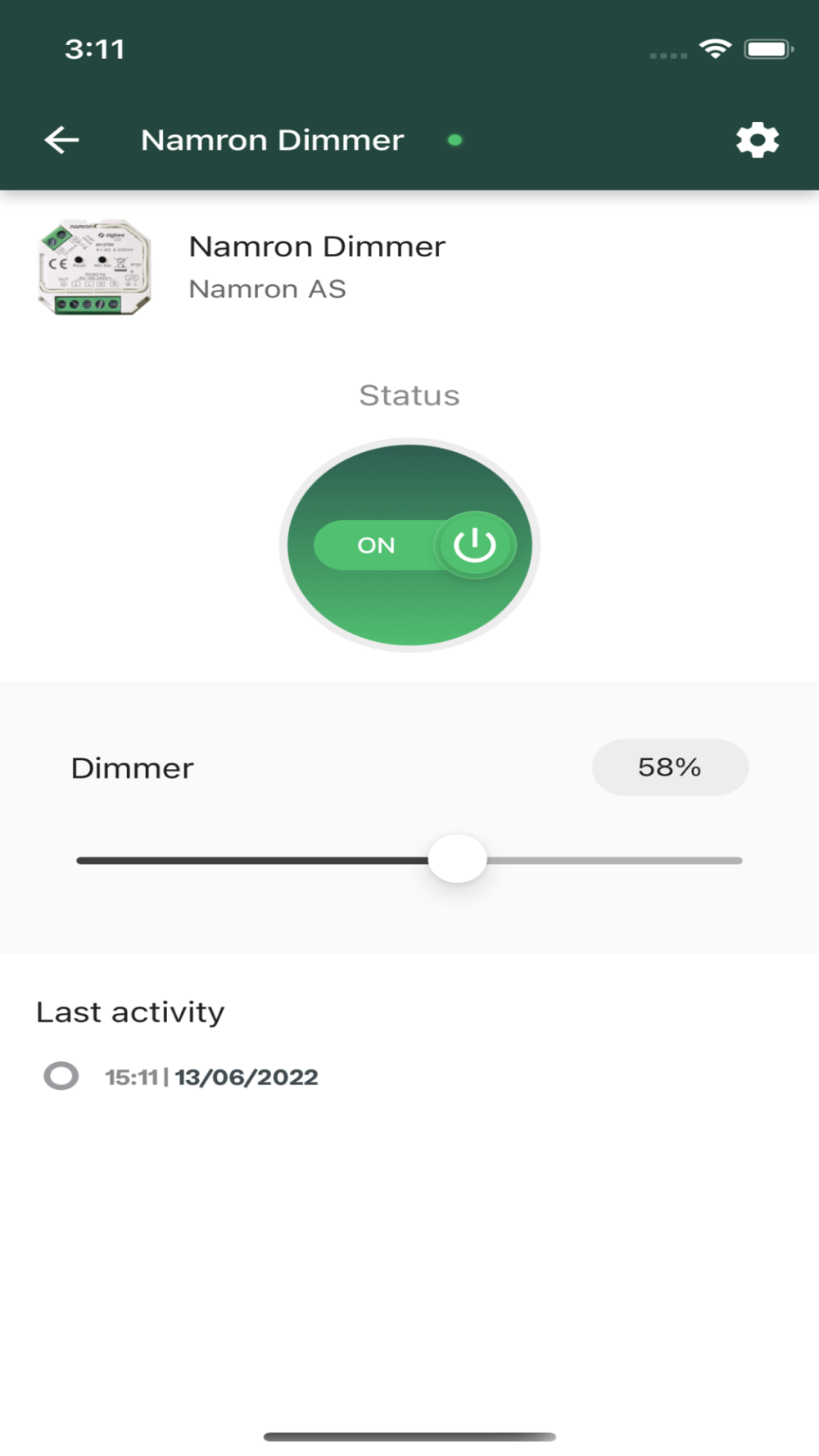Click the last activity circle marker
The image size is (819, 1456).
61,1076
